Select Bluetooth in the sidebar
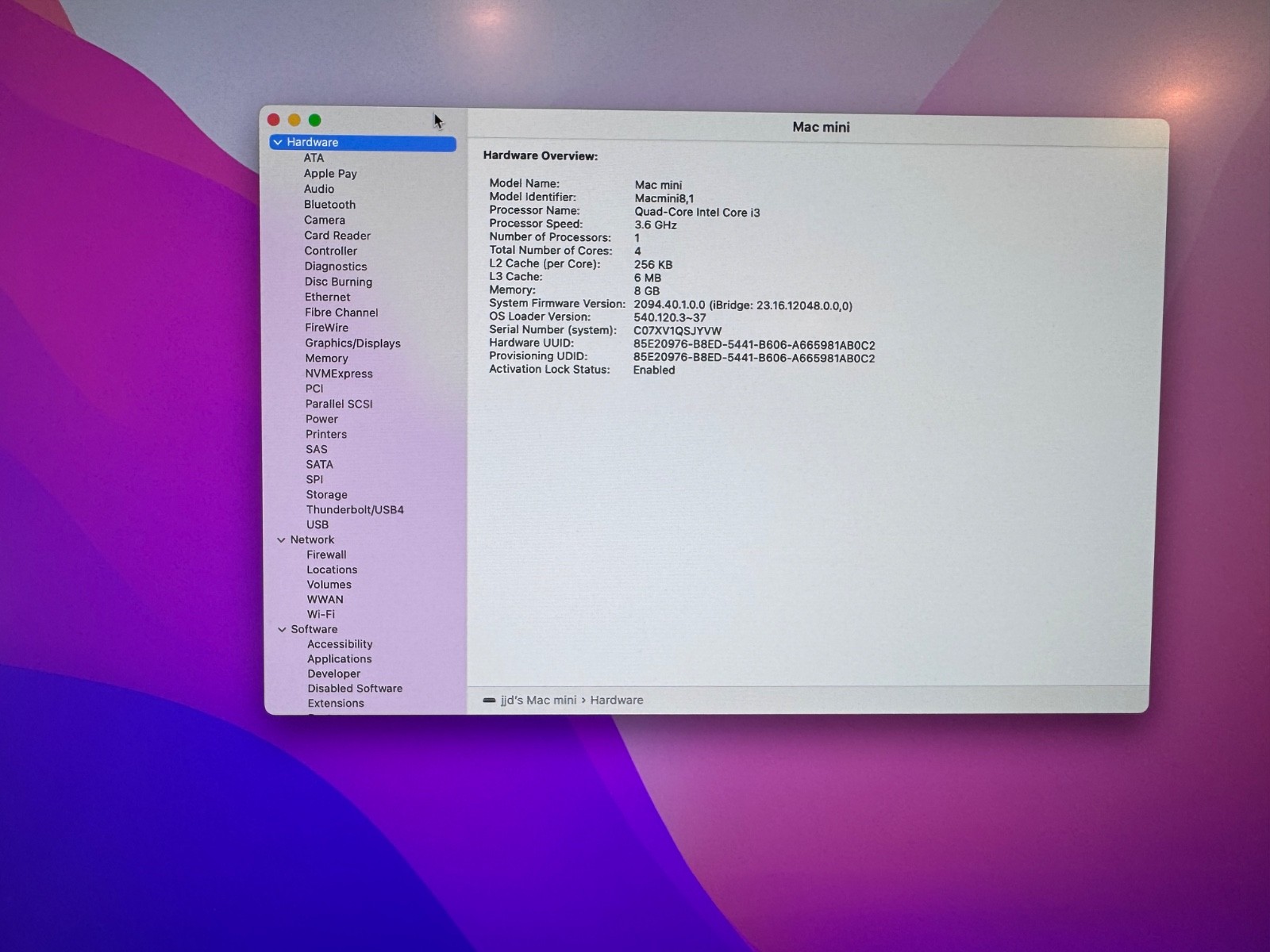Image resolution: width=1270 pixels, height=952 pixels. [x=329, y=205]
